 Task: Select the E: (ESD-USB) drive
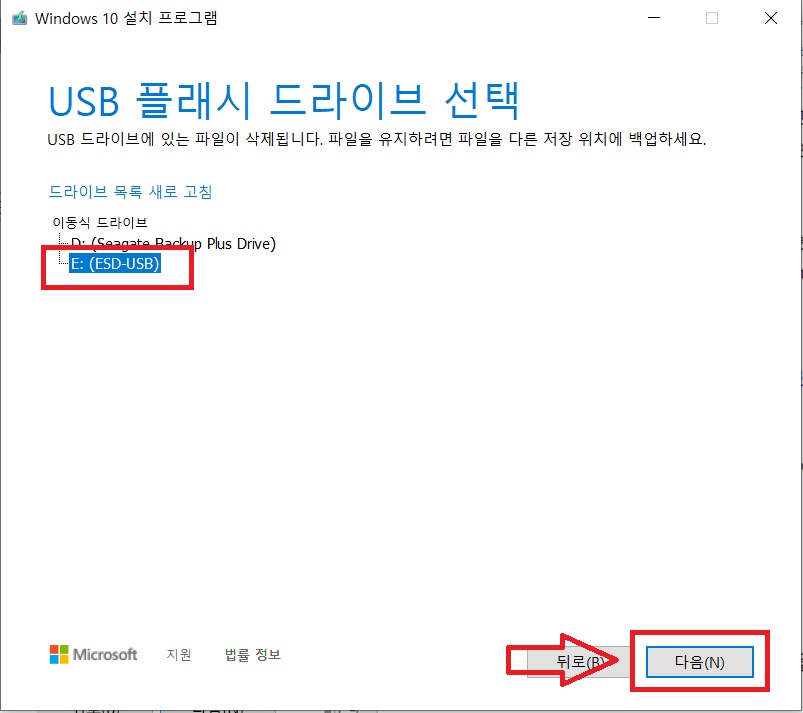coord(115,264)
